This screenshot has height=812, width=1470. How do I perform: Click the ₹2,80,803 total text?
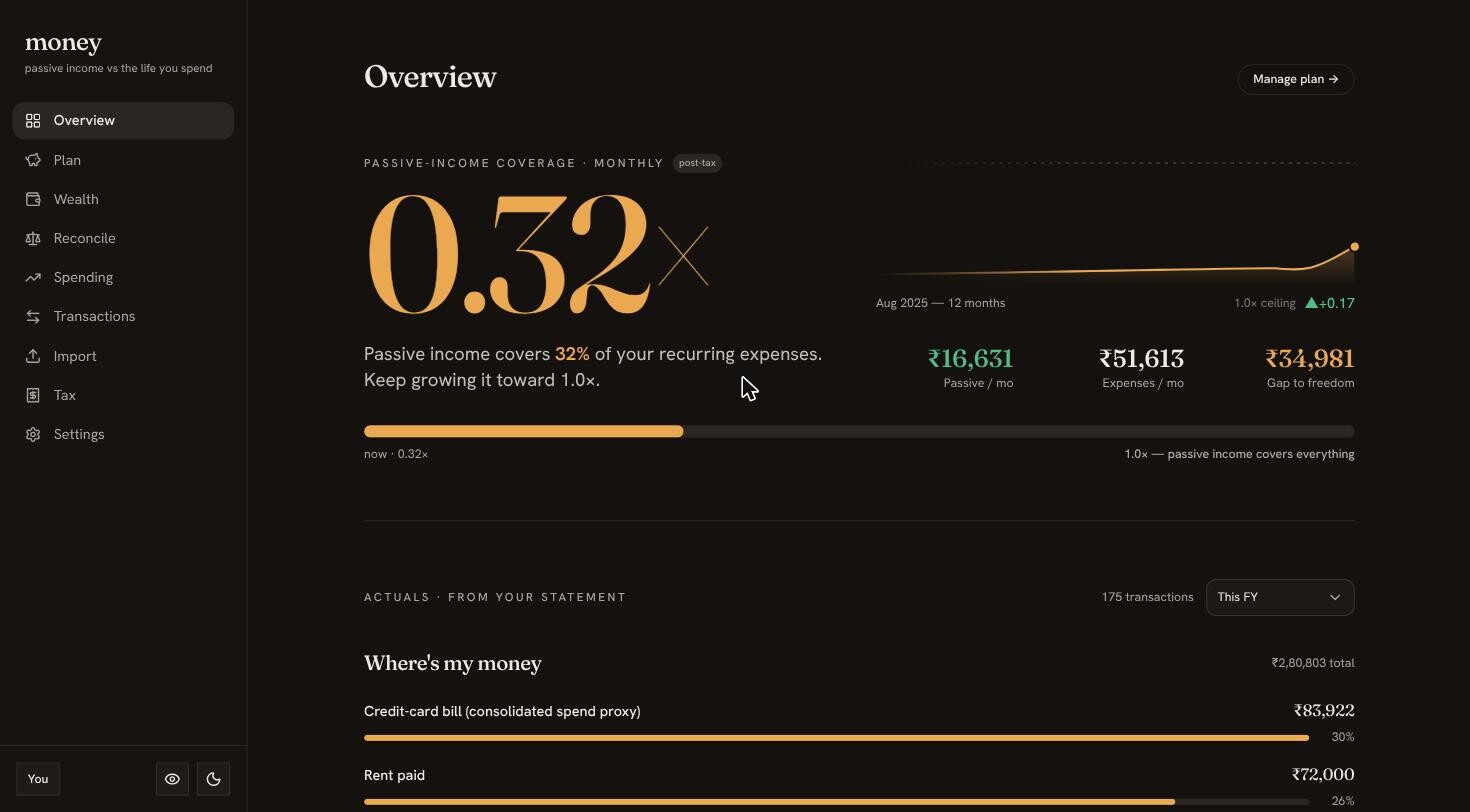pos(1313,663)
